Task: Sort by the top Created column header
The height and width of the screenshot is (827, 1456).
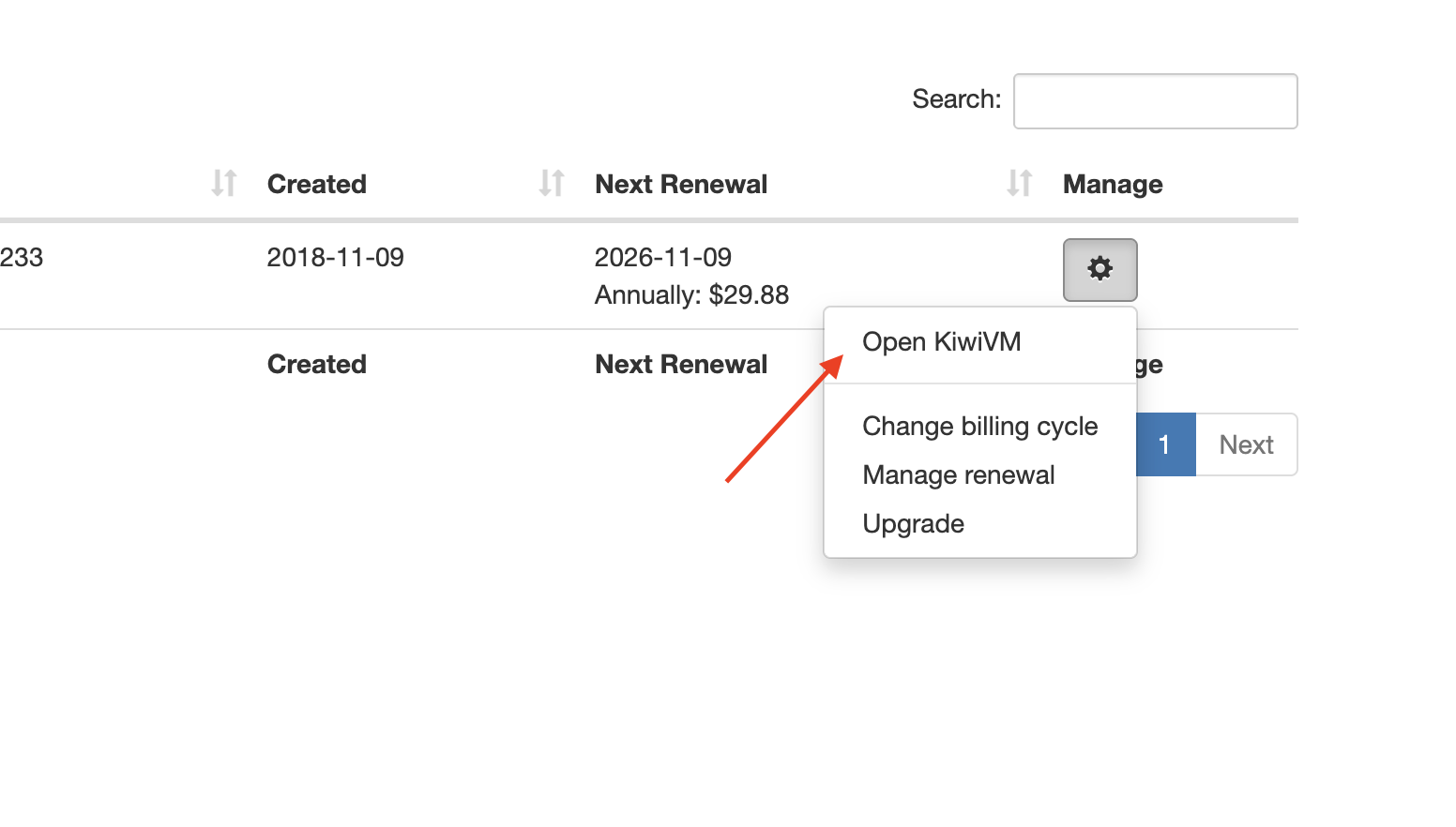Action: pos(317,185)
